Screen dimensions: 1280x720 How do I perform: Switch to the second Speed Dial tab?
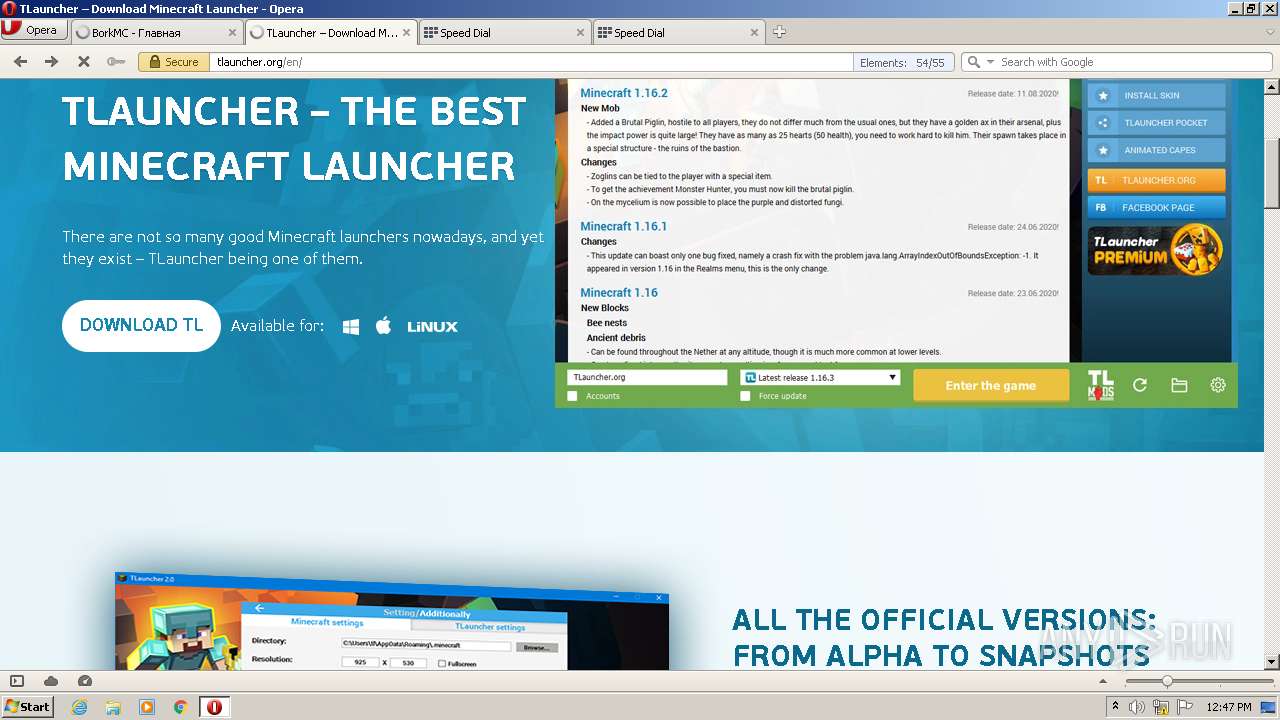678,32
